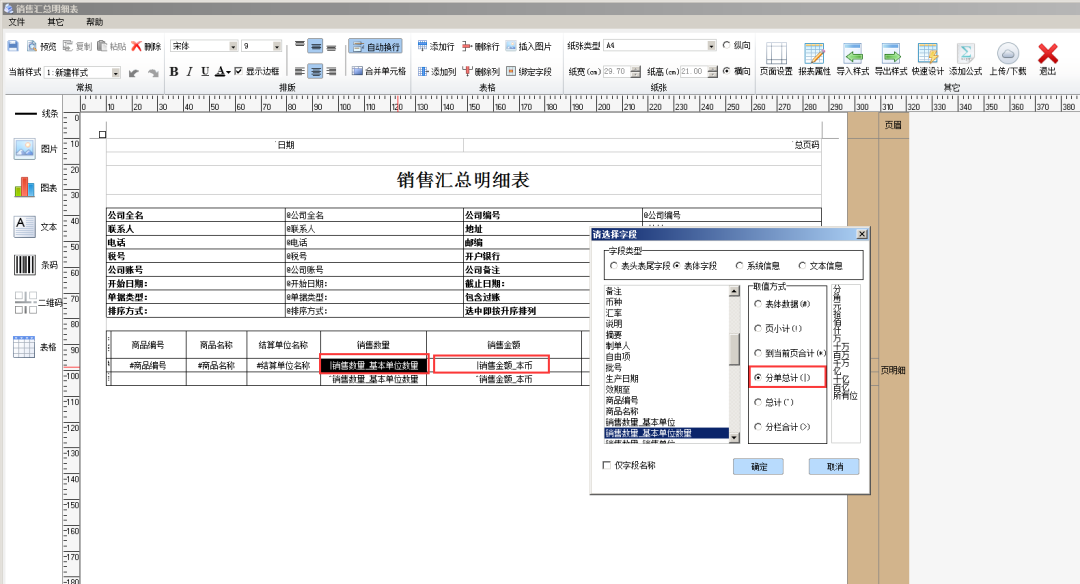Open 当前样式 style dropdown

pos(116,72)
